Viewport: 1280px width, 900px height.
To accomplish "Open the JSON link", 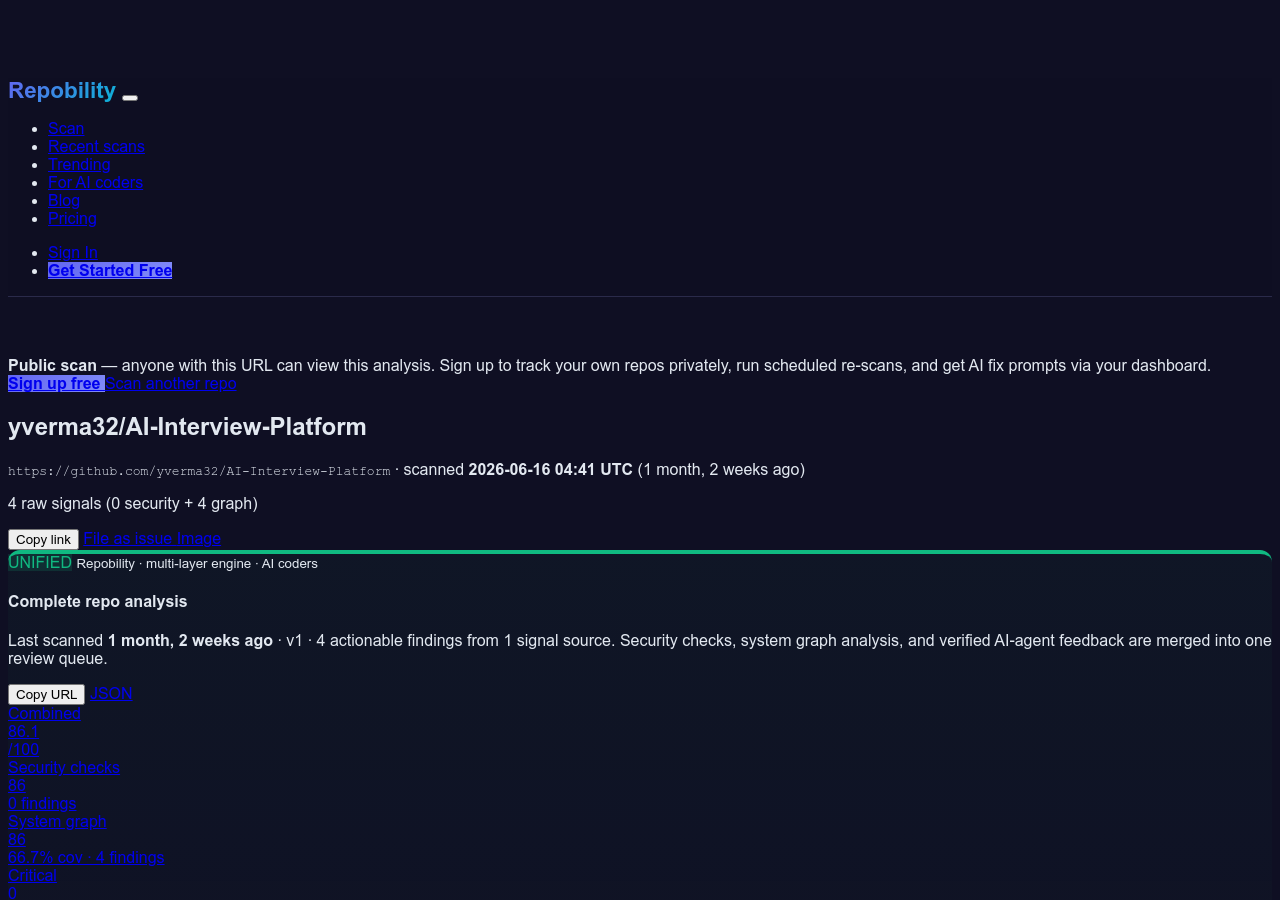I will point(111,693).
